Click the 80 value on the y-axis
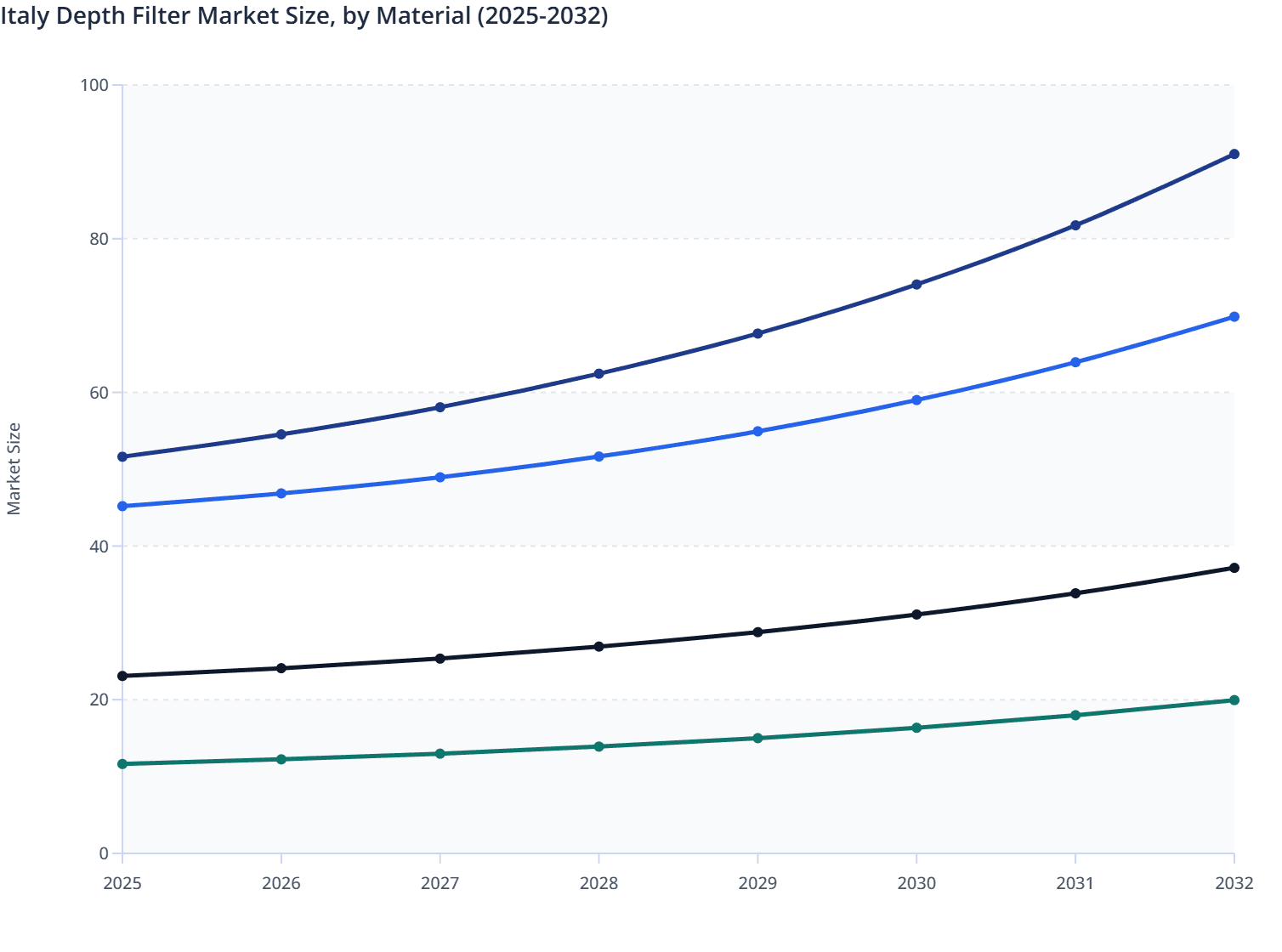Screen dimensions: 1282x952 99,239
